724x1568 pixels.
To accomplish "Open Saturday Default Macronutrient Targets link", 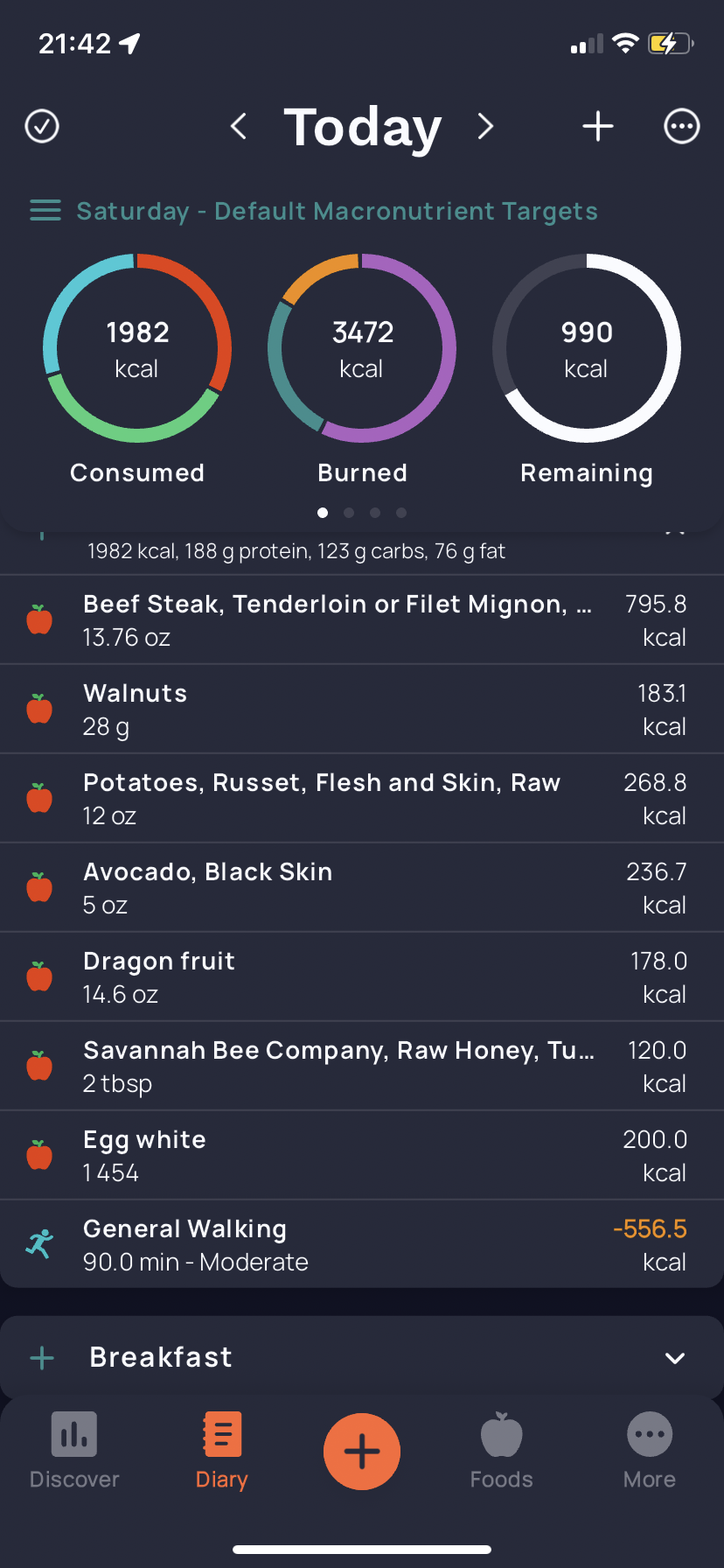I will 337,211.
